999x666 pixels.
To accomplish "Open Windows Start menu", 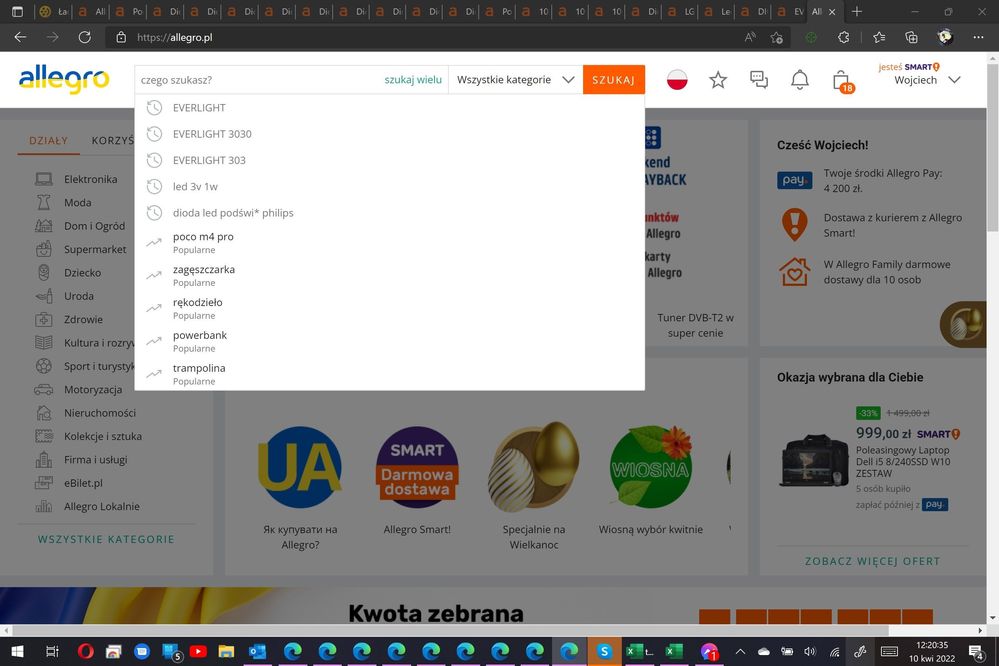I will coord(17,651).
